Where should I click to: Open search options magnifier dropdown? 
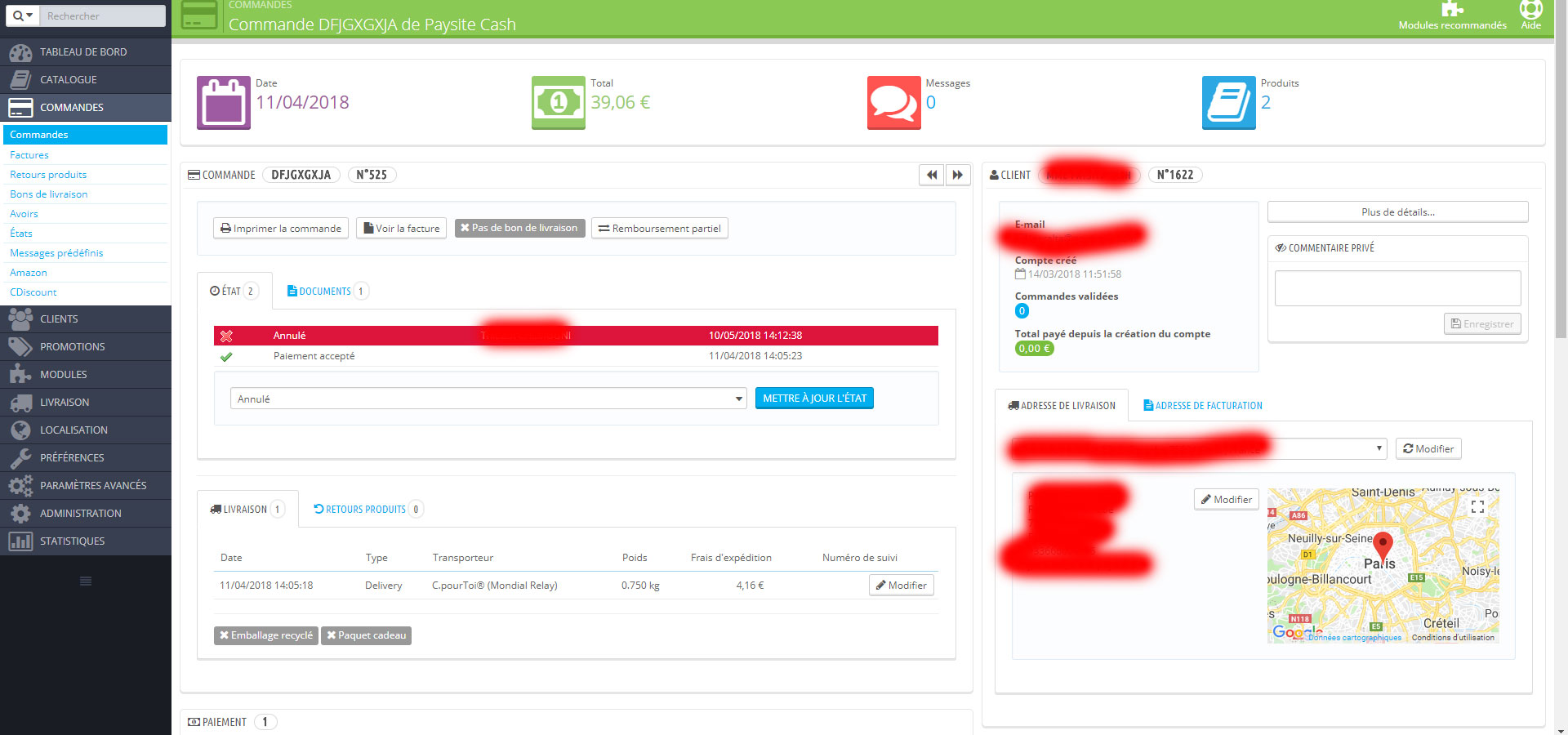22,16
